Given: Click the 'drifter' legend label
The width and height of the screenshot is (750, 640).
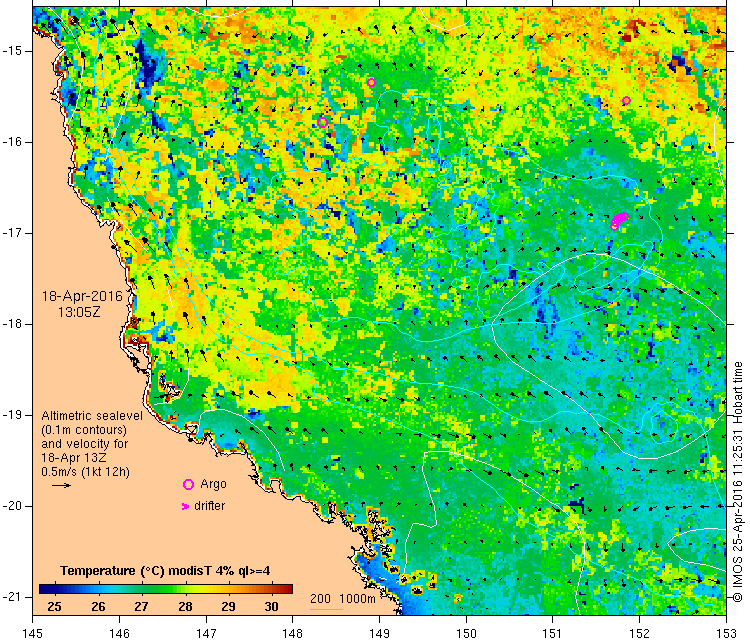Looking at the screenshot, I should click(210, 506).
